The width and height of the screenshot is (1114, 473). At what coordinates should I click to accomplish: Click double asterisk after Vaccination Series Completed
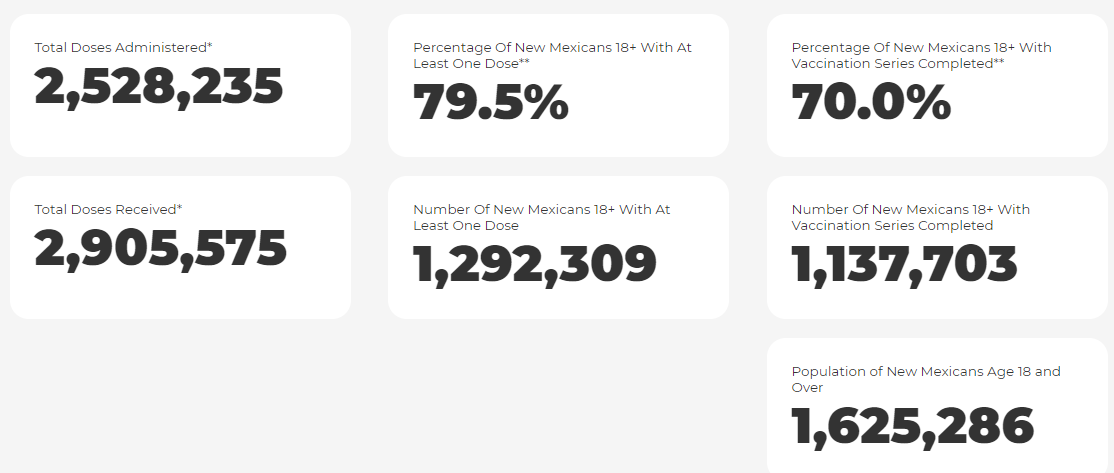click(x=998, y=62)
